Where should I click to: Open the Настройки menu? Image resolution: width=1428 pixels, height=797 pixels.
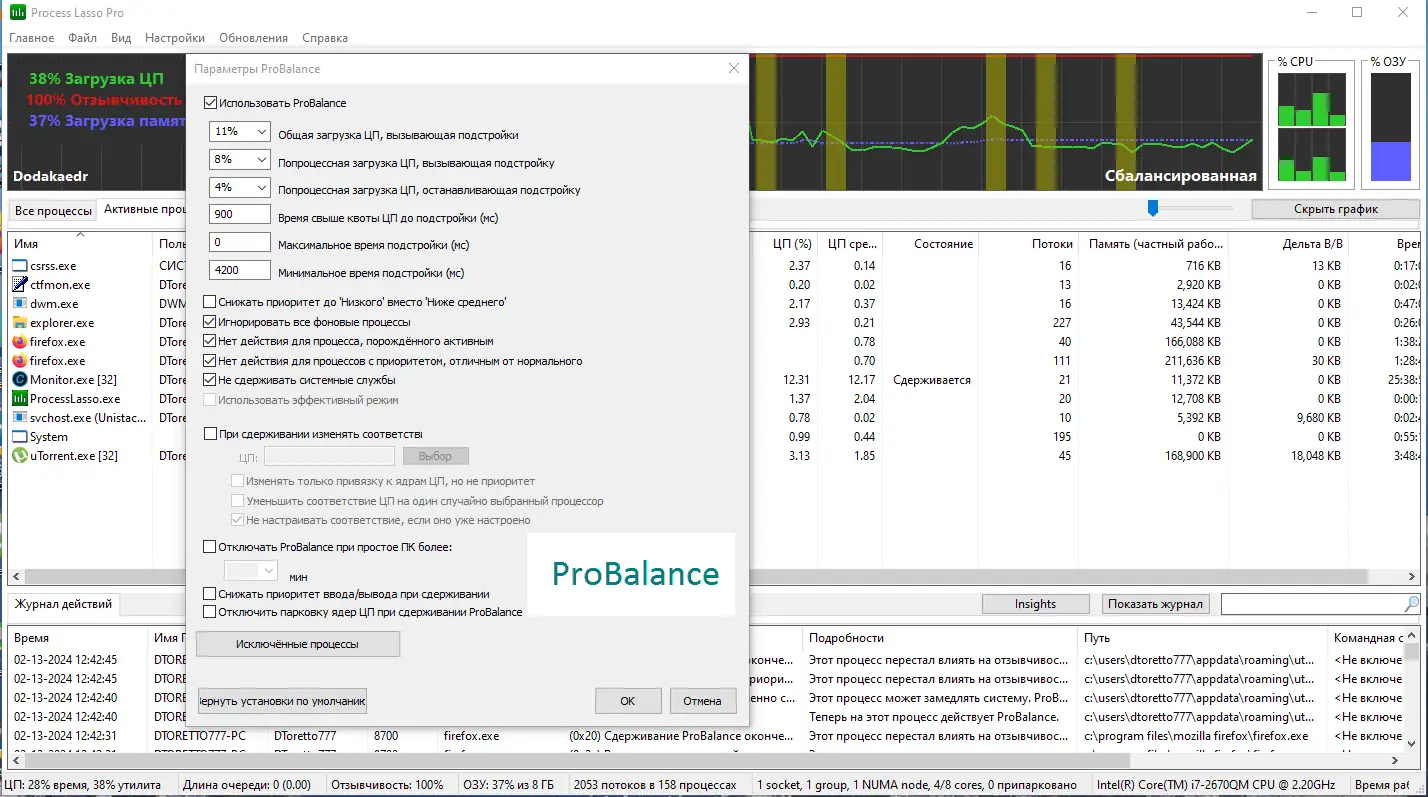[174, 37]
